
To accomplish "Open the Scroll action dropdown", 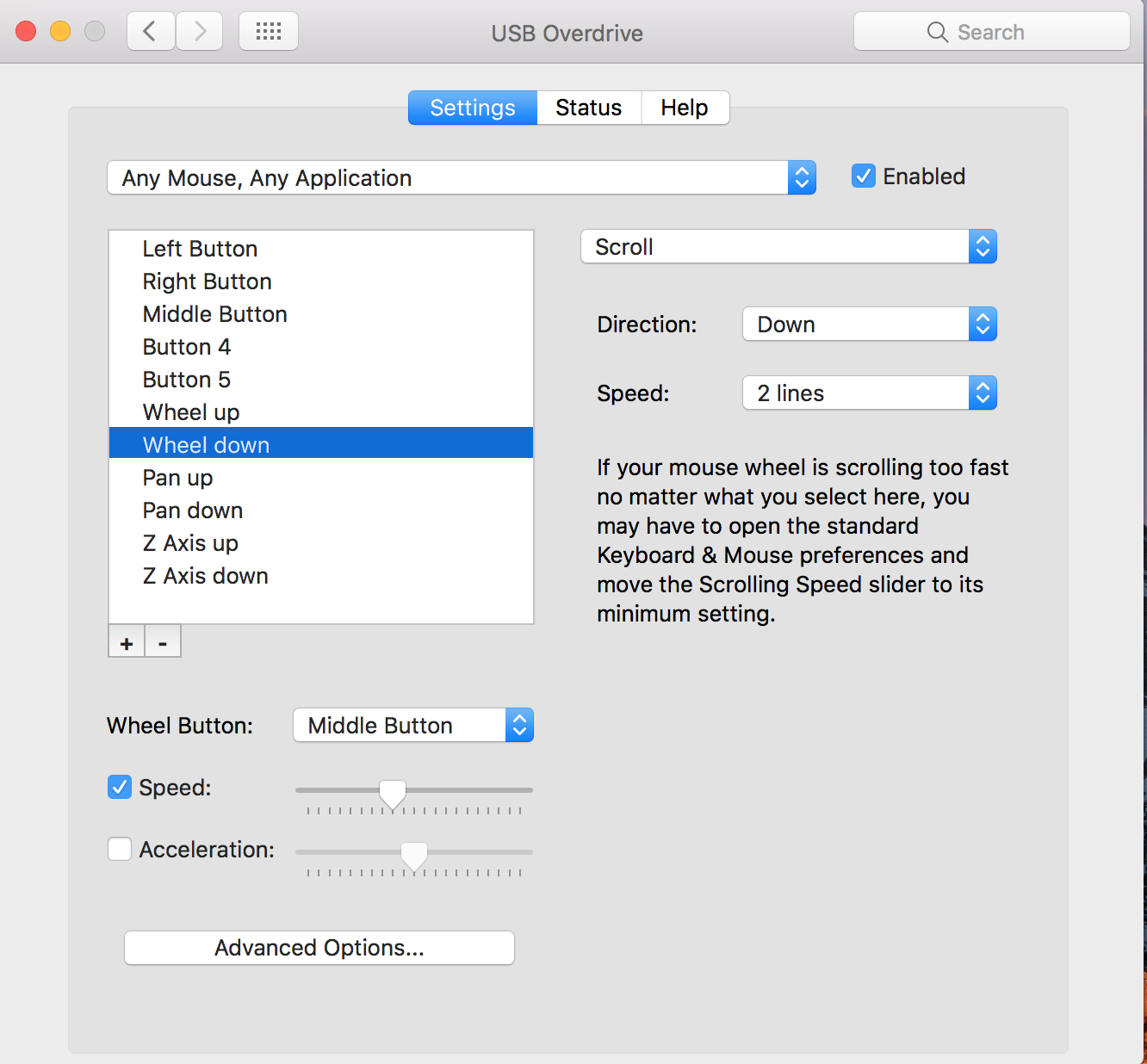I will coord(789,246).
